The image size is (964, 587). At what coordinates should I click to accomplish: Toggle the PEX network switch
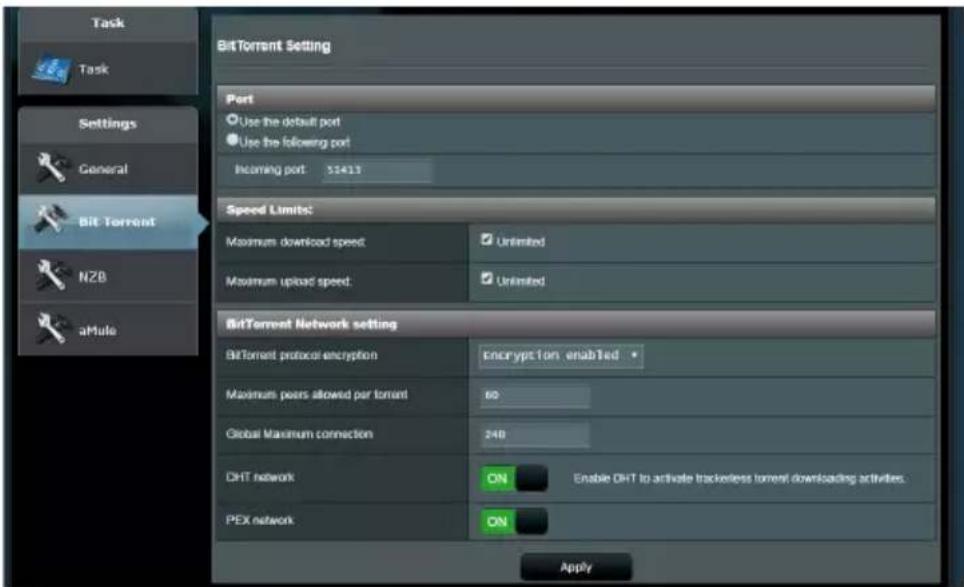click(x=514, y=521)
